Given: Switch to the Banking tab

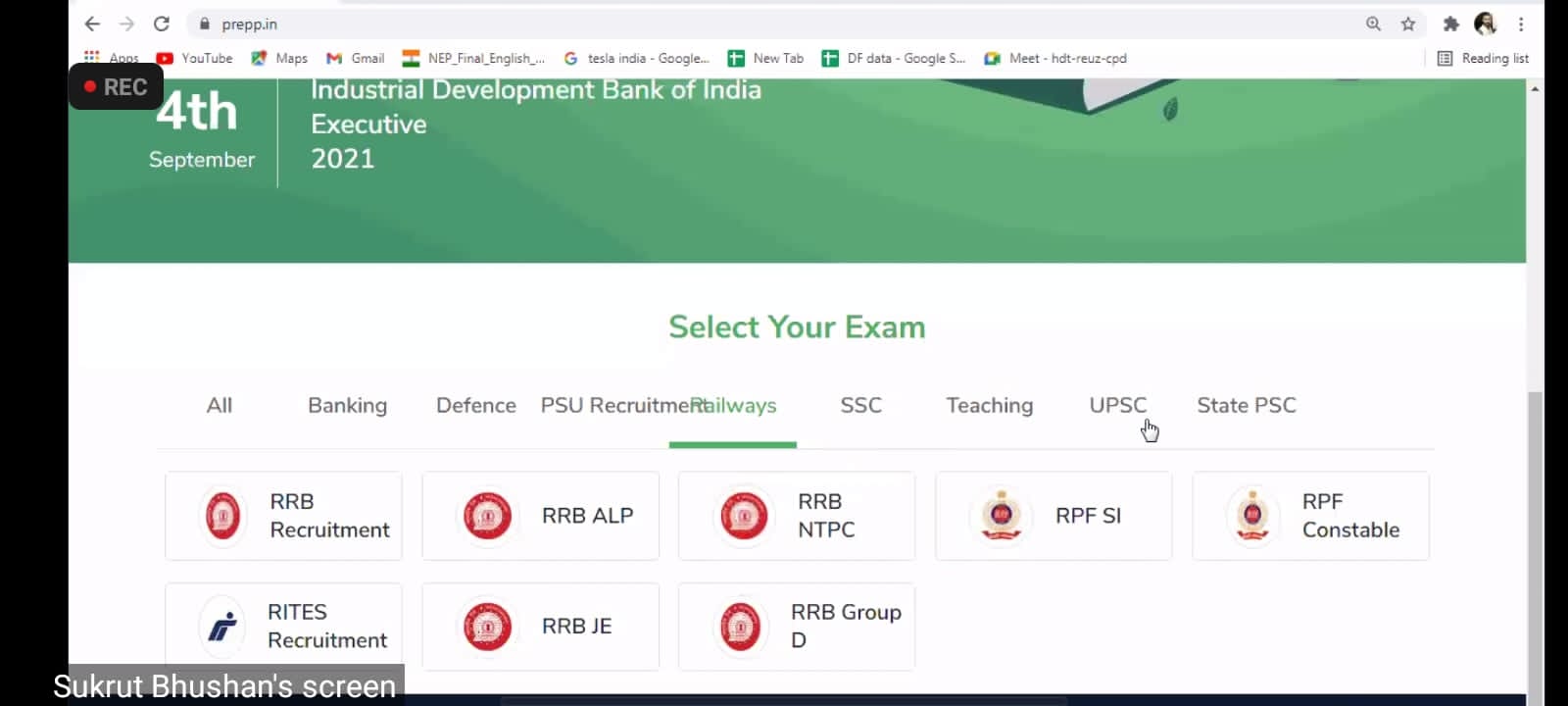Looking at the screenshot, I should 347,405.
